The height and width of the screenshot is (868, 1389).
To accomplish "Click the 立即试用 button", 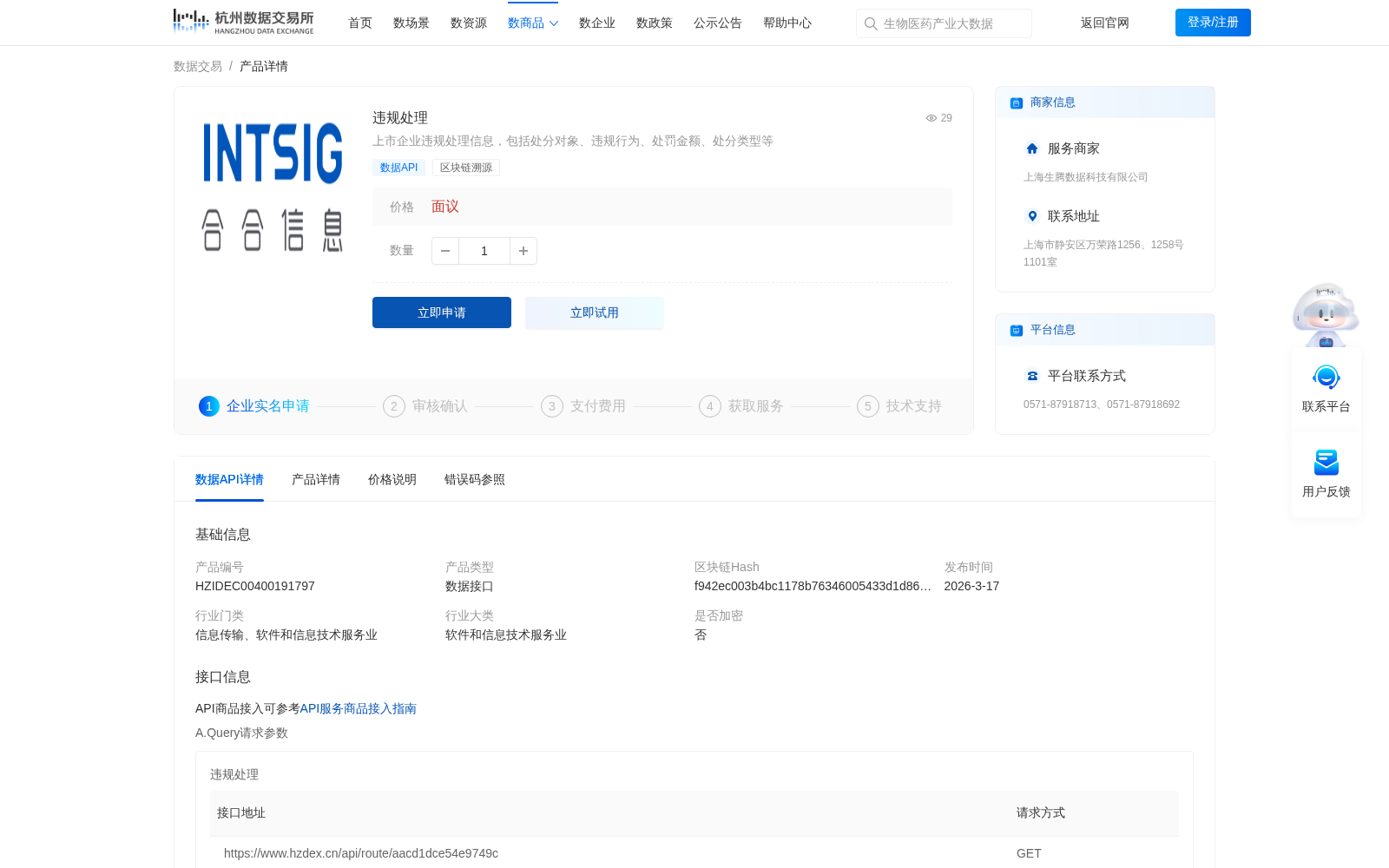I will tap(595, 312).
